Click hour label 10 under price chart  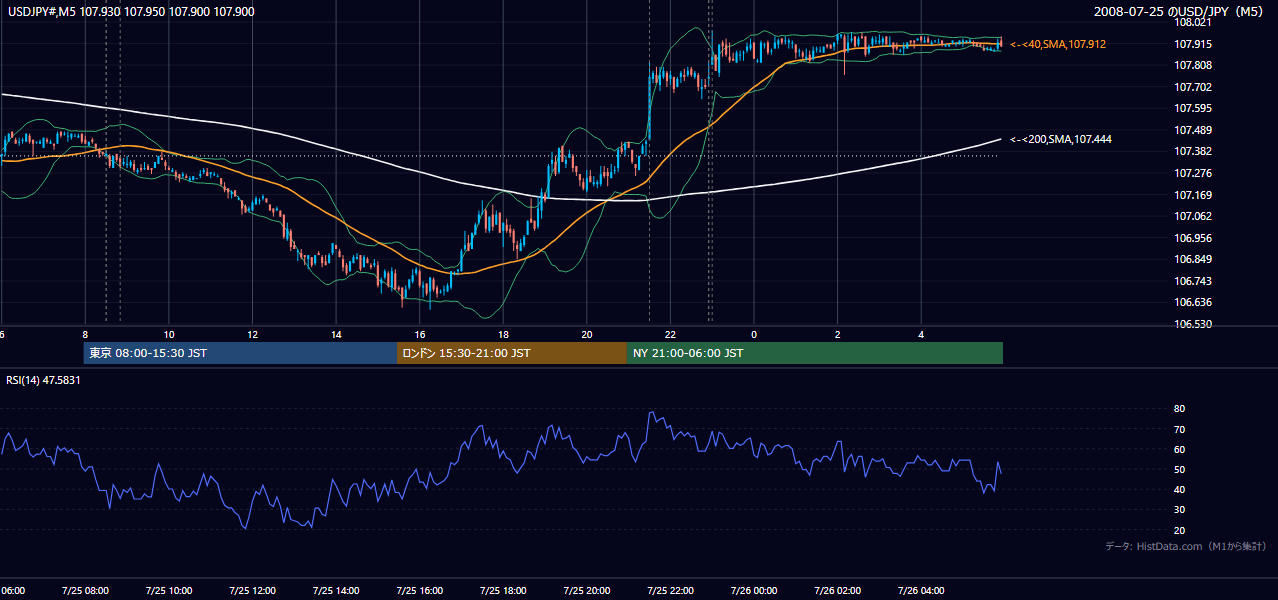[x=169, y=334]
